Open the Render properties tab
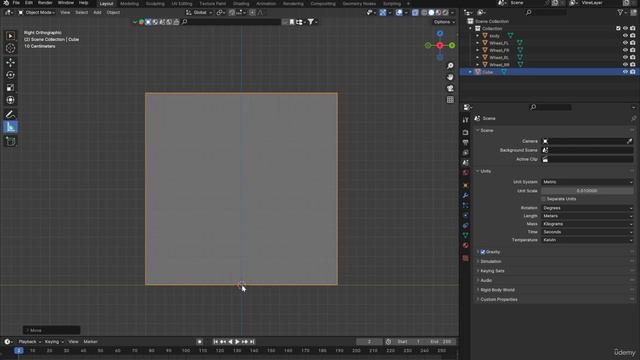The height and width of the screenshot is (360, 640). pyautogui.click(x=466, y=133)
